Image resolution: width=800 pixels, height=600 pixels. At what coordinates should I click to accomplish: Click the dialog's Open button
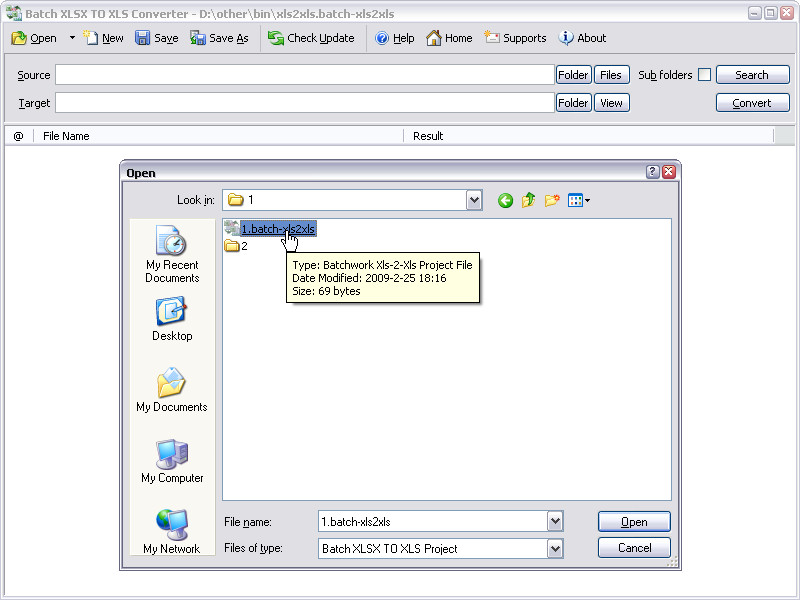click(x=634, y=522)
